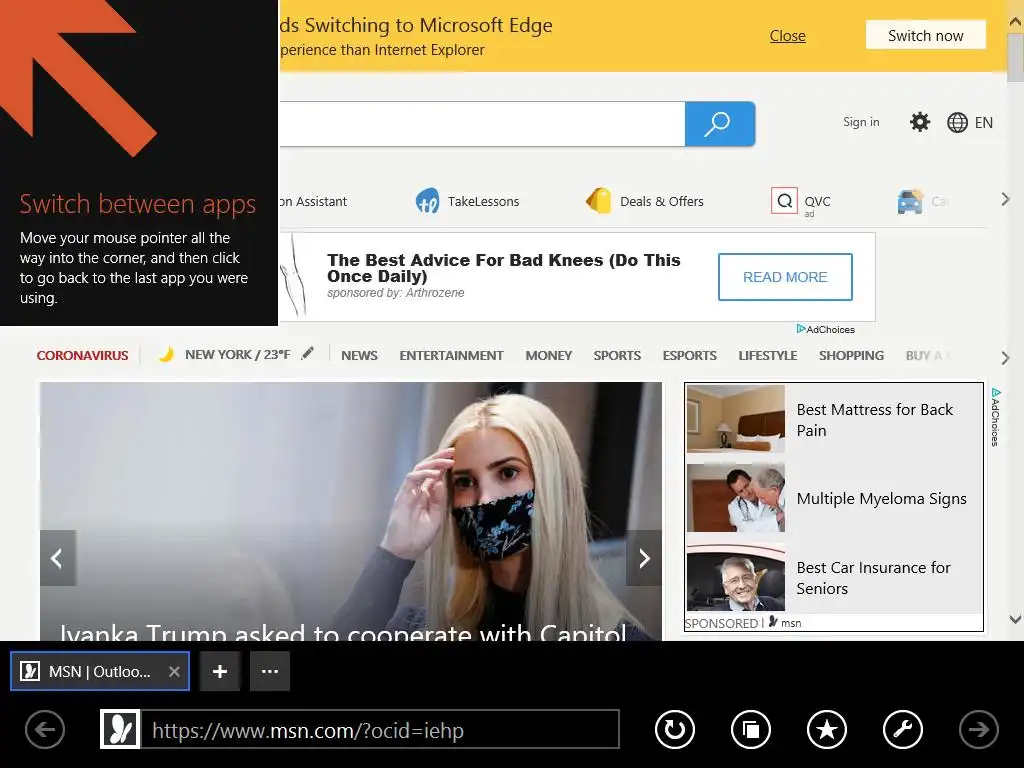Image resolution: width=1024 pixels, height=768 pixels.
Task: Open the MONEY category
Action: 549,355
